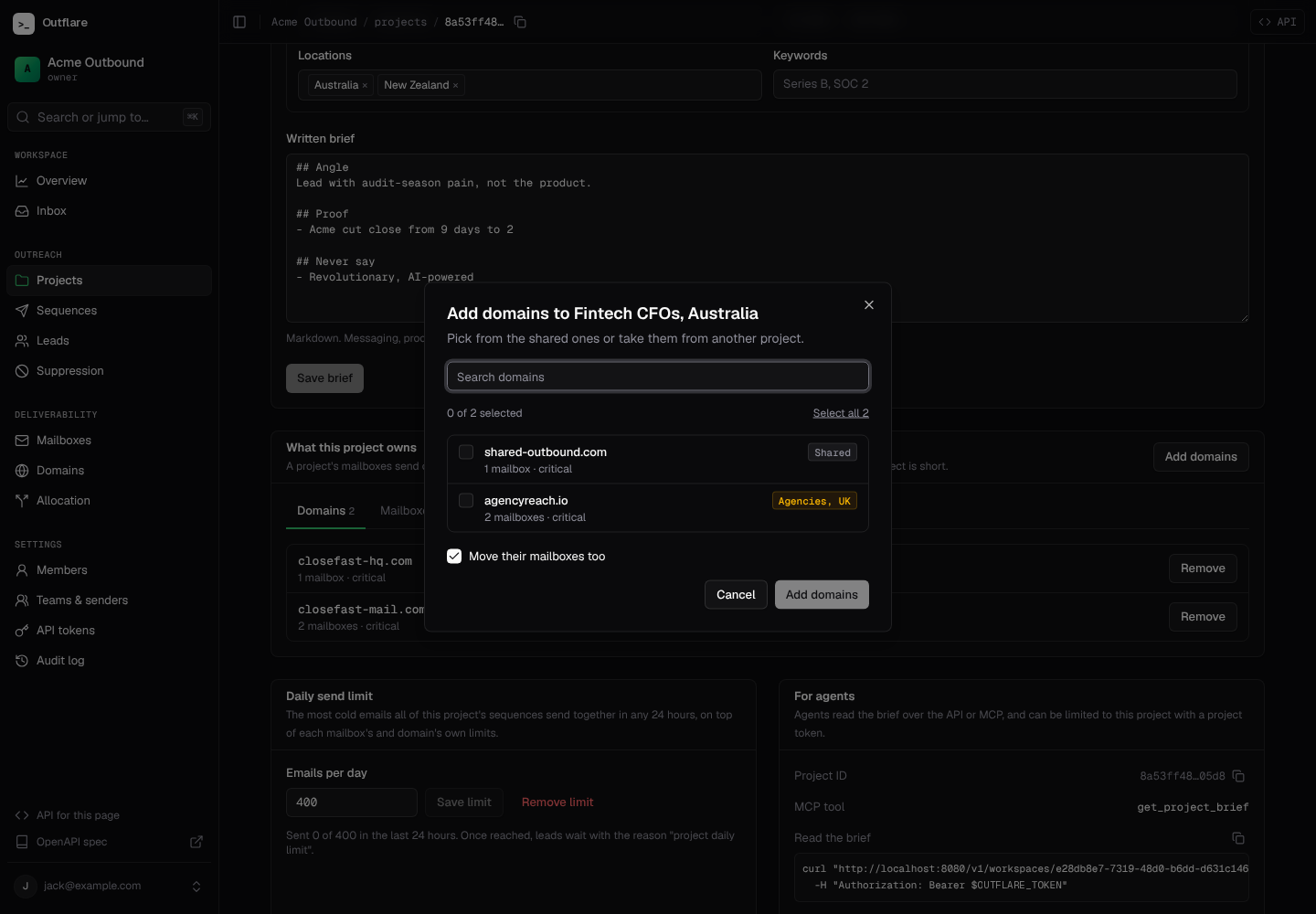Check the agencyreach.io domain checkbox

(466, 501)
